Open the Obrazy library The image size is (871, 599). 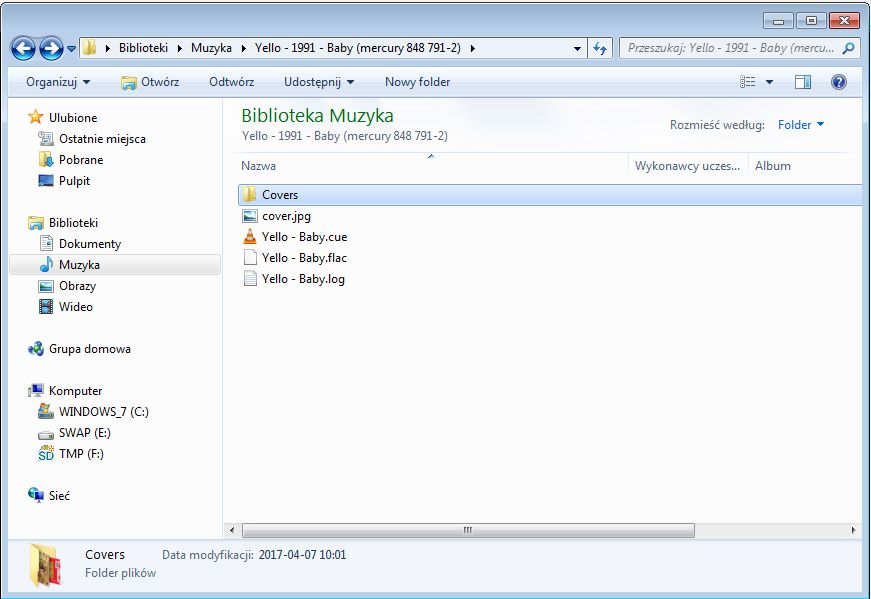(77, 286)
